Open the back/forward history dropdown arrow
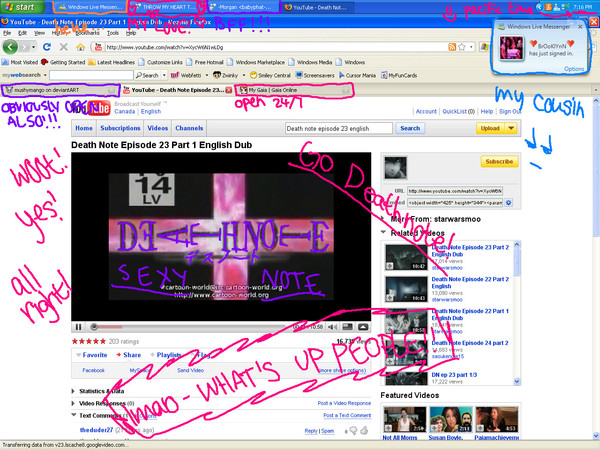This screenshot has height=450, width=600. tap(34, 47)
